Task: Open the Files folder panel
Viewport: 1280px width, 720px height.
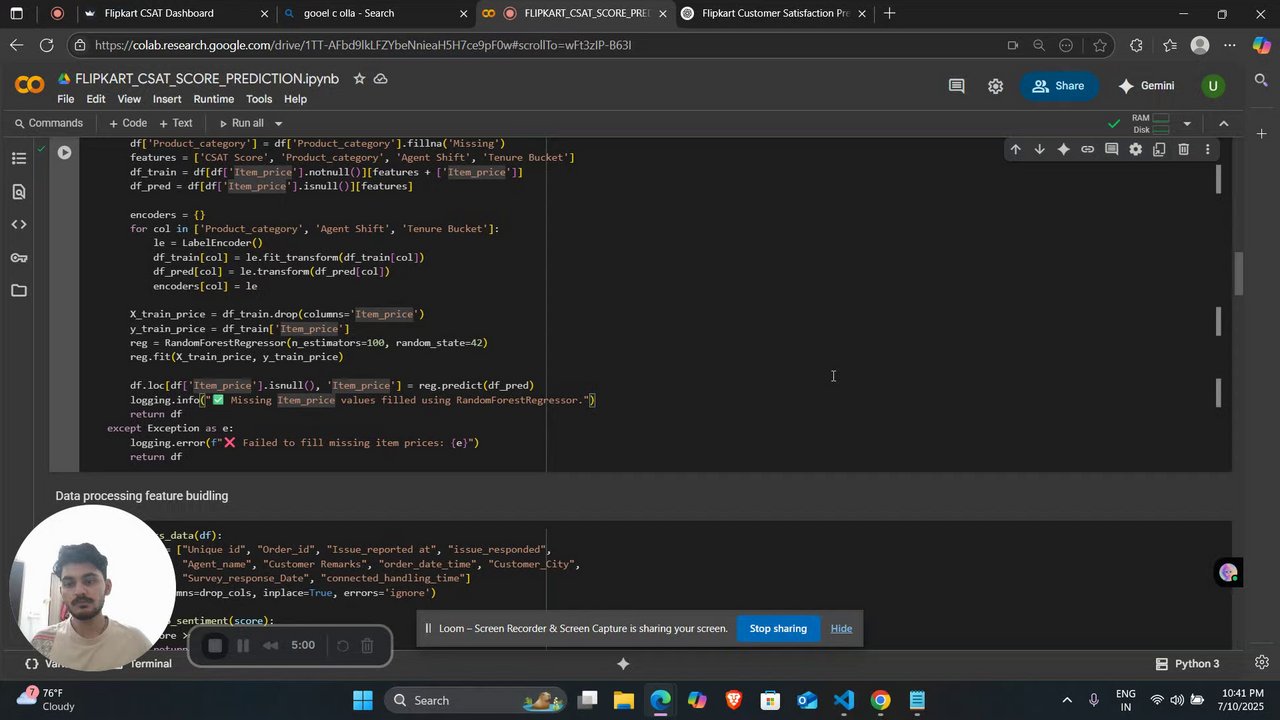Action: pos(19,291)
